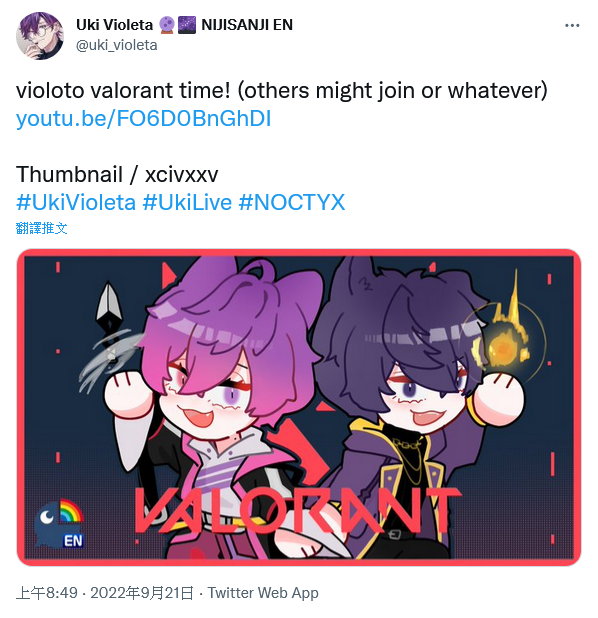Click the red VALORANT logo in thumbnail
The image size is (598, 618).
tap(298, 511)
